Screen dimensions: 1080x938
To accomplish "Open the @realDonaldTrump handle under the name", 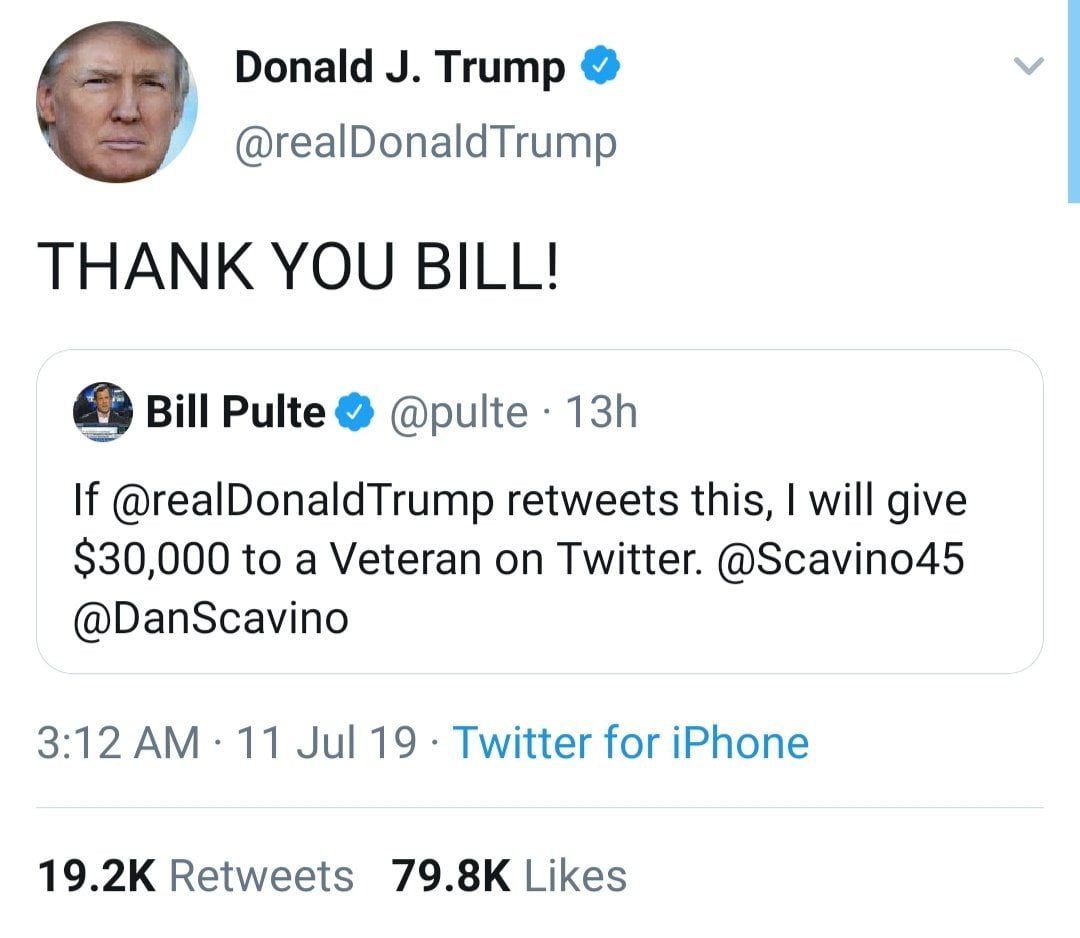I will 425,143.
